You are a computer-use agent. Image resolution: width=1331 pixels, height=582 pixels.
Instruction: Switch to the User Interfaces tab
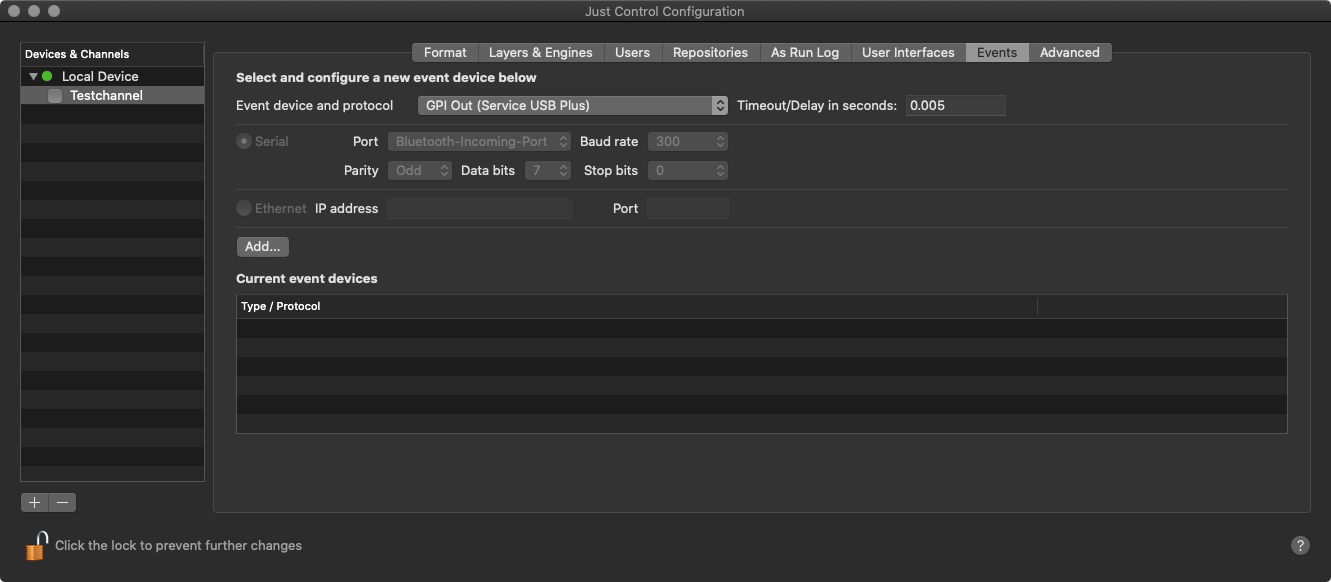[908, 52]
